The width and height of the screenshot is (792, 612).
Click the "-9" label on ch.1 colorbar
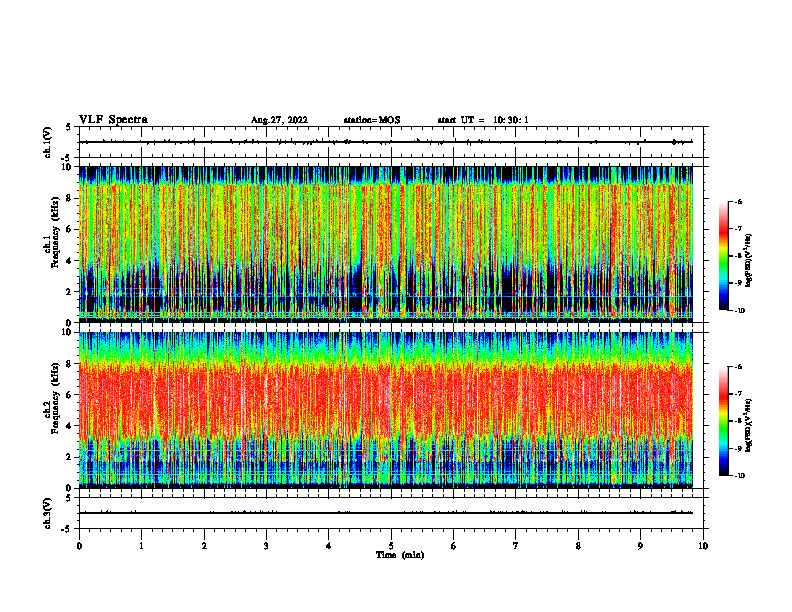coord(738,283)
